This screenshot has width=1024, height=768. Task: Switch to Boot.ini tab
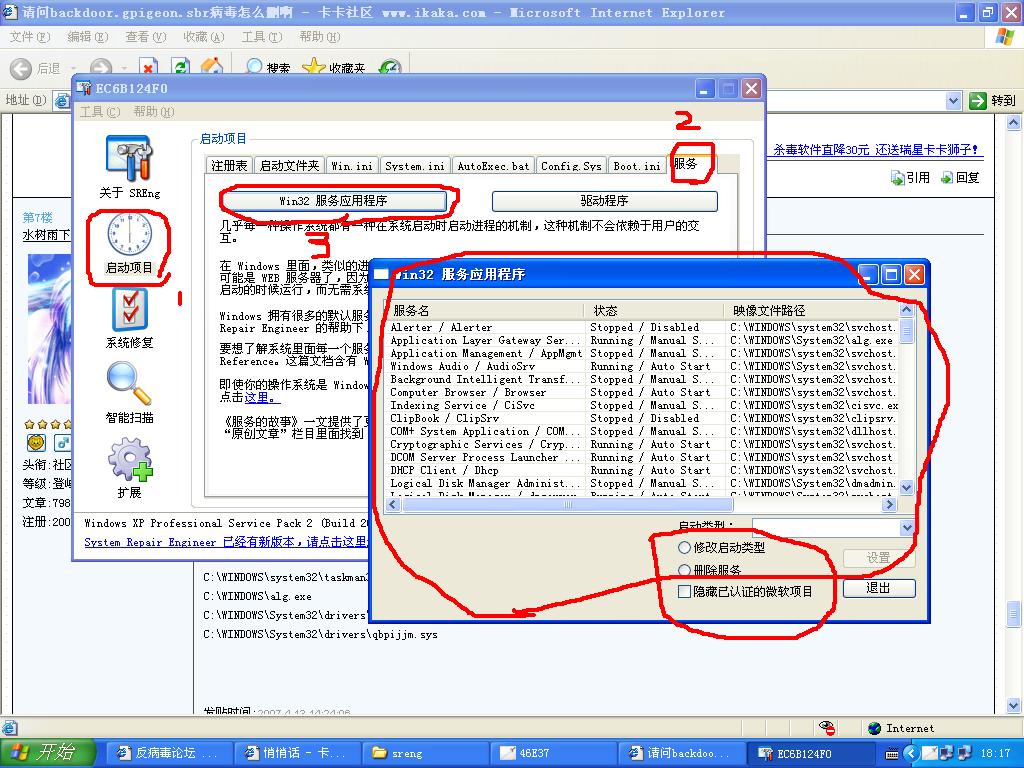(637, 166)
